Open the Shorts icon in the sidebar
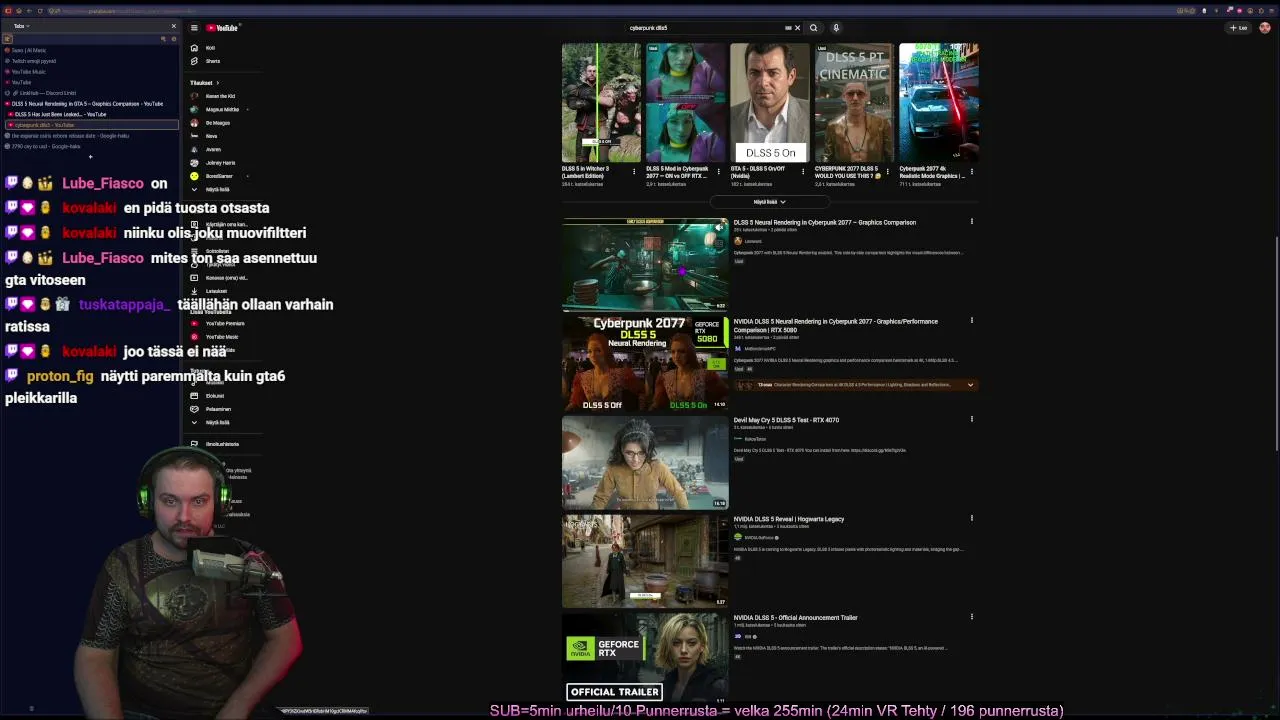 [194, 61]
